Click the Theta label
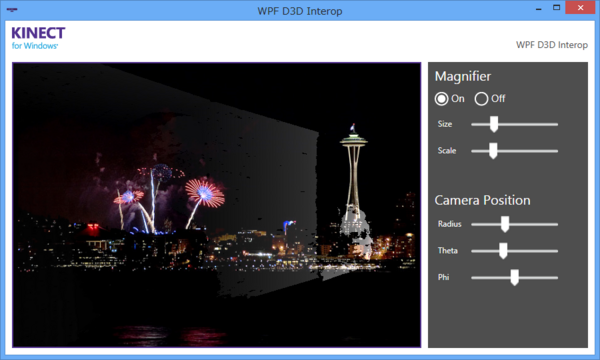The height and width of the screenshot is (360, 600). coord(447,251)
